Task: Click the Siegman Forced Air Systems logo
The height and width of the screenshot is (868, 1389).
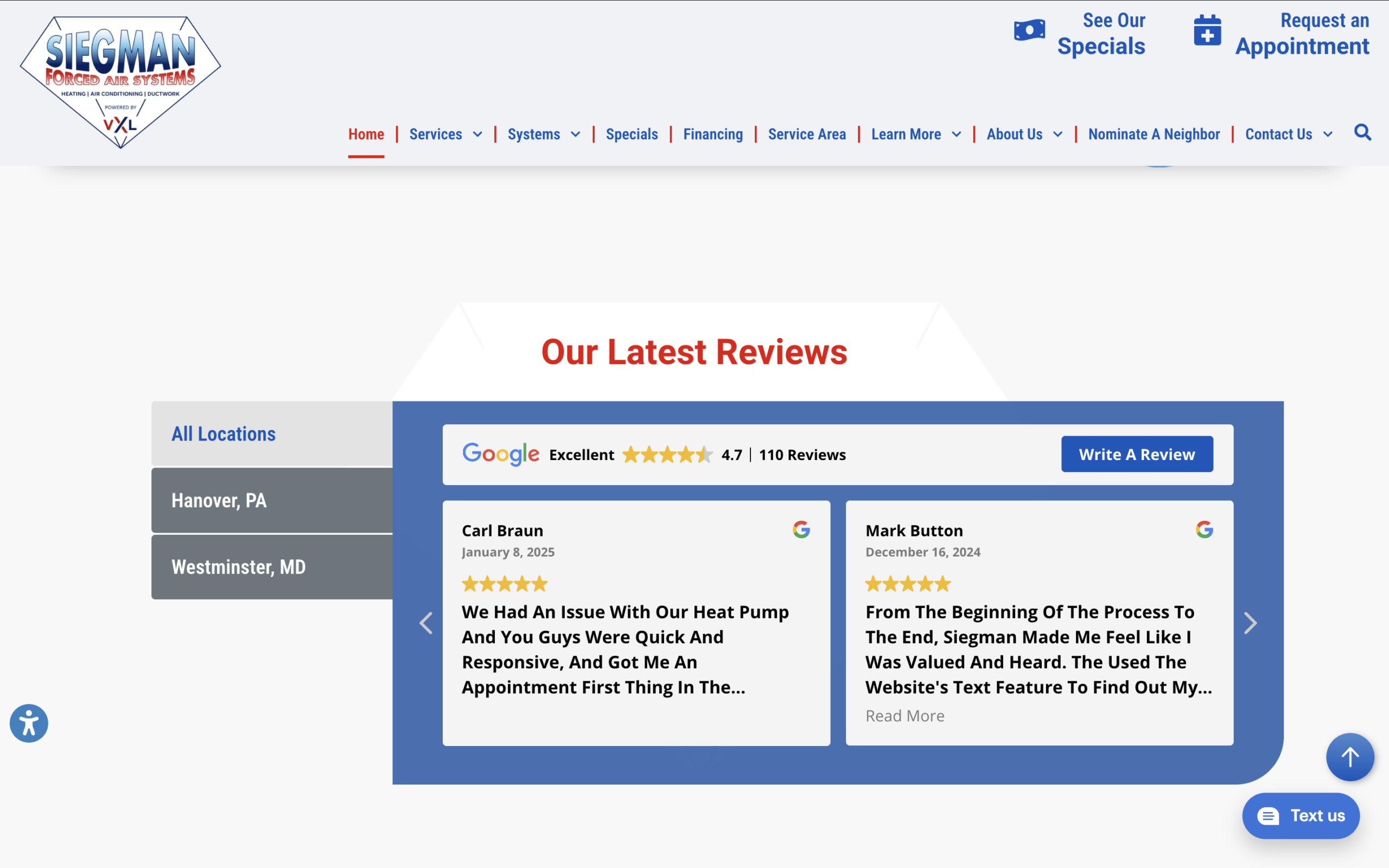Action: coord(120,80)
